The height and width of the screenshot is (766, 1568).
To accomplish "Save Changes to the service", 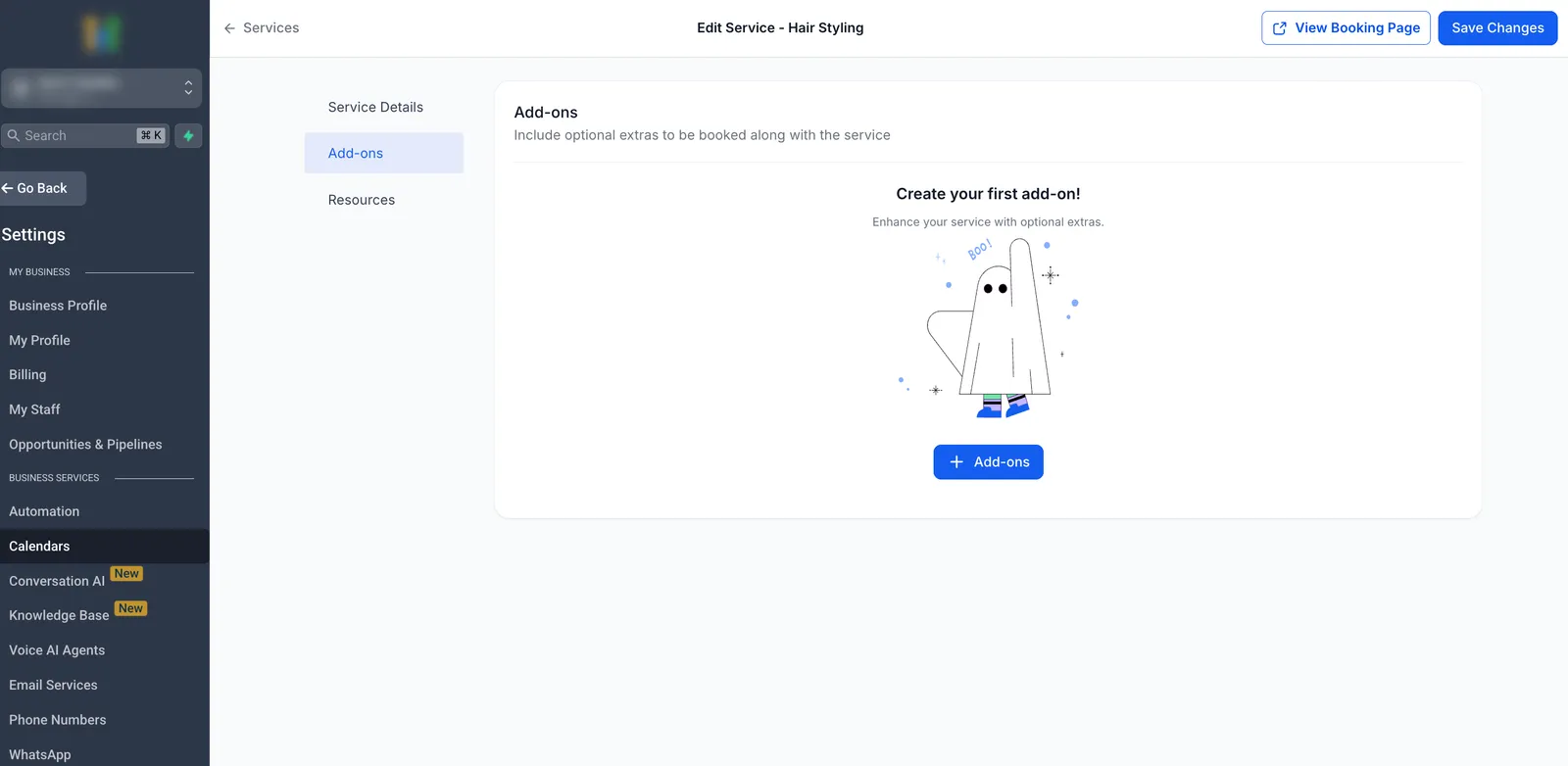I will (x=1497, y=28).
